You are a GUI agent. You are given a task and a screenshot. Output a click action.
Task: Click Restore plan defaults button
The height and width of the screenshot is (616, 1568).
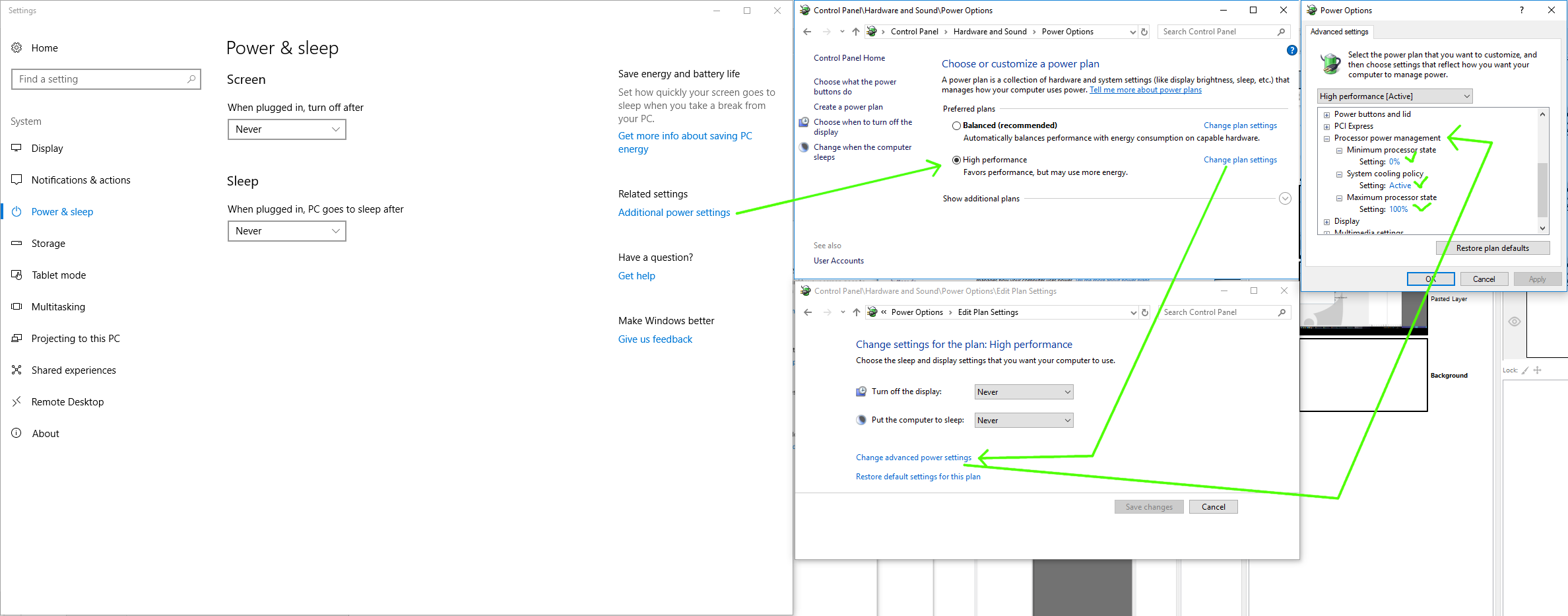1493,248
